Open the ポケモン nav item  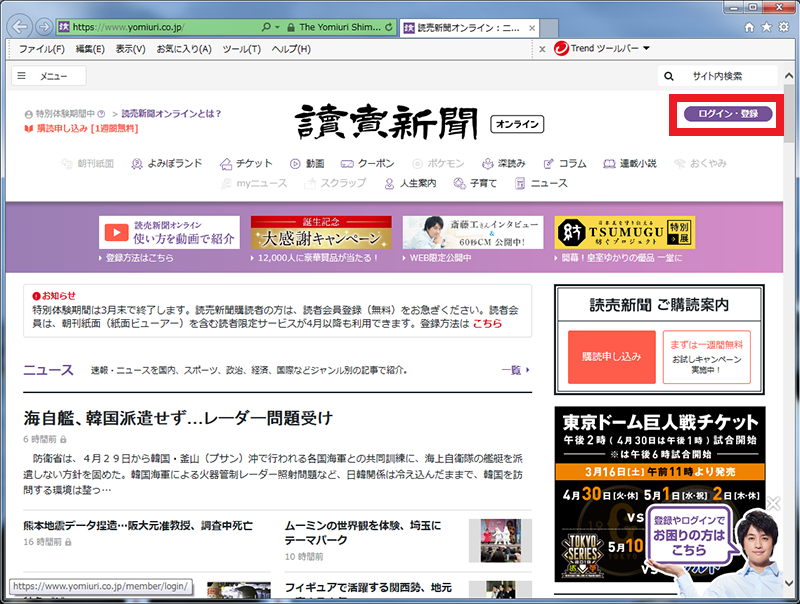(x=438, y=163)
